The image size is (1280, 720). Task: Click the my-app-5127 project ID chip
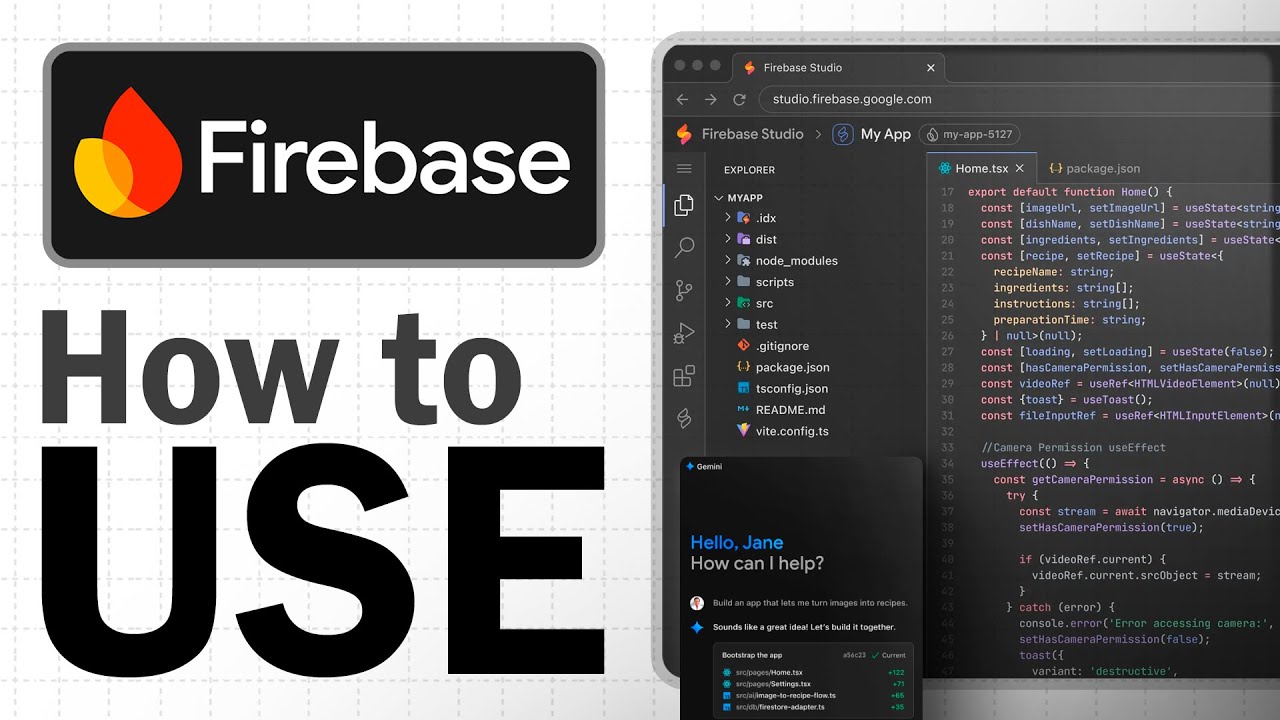coord(969,134)
